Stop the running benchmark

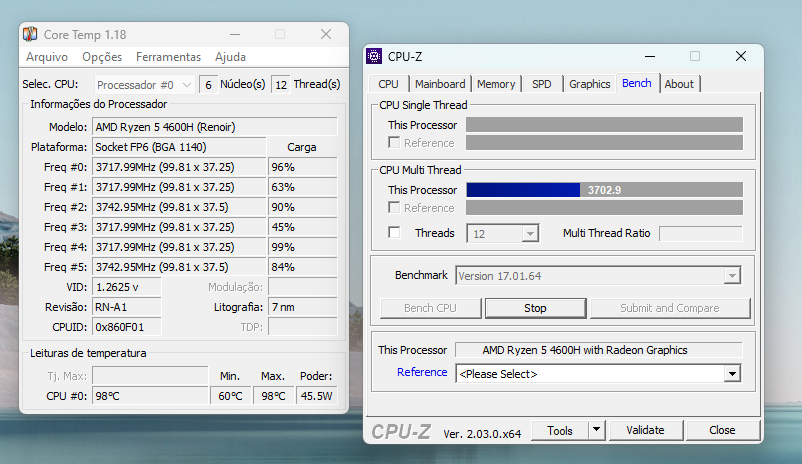coord(536,308)
